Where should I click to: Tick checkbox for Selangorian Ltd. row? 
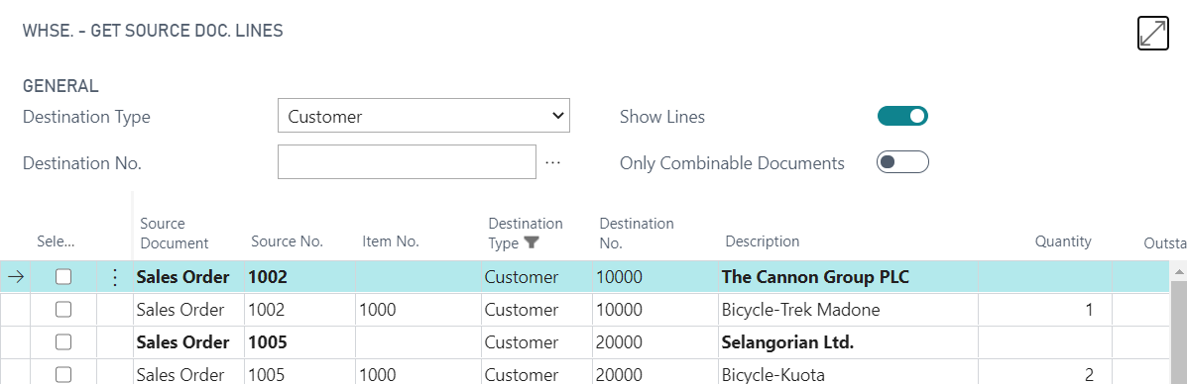64,342
